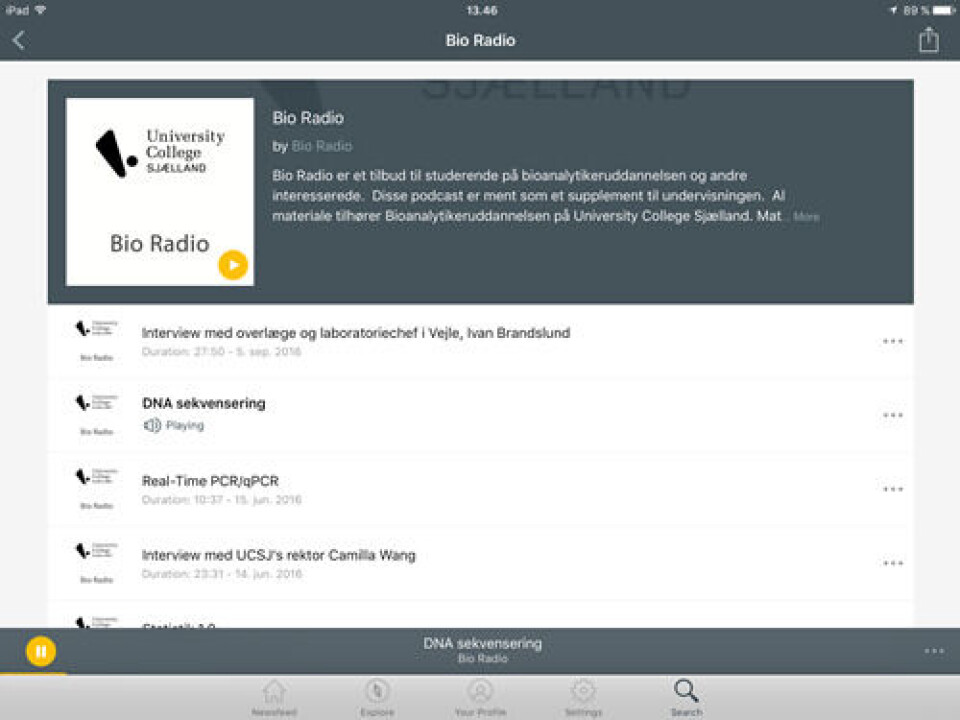Open Interview med UCSJ's rektor Camilla Wang
The width and height of the screenshot is (960, 720).
tap(278, 555)
